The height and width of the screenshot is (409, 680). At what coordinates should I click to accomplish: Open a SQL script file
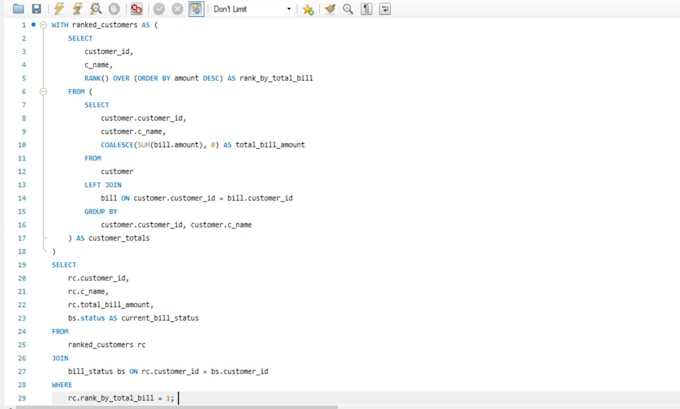(18, 9)
